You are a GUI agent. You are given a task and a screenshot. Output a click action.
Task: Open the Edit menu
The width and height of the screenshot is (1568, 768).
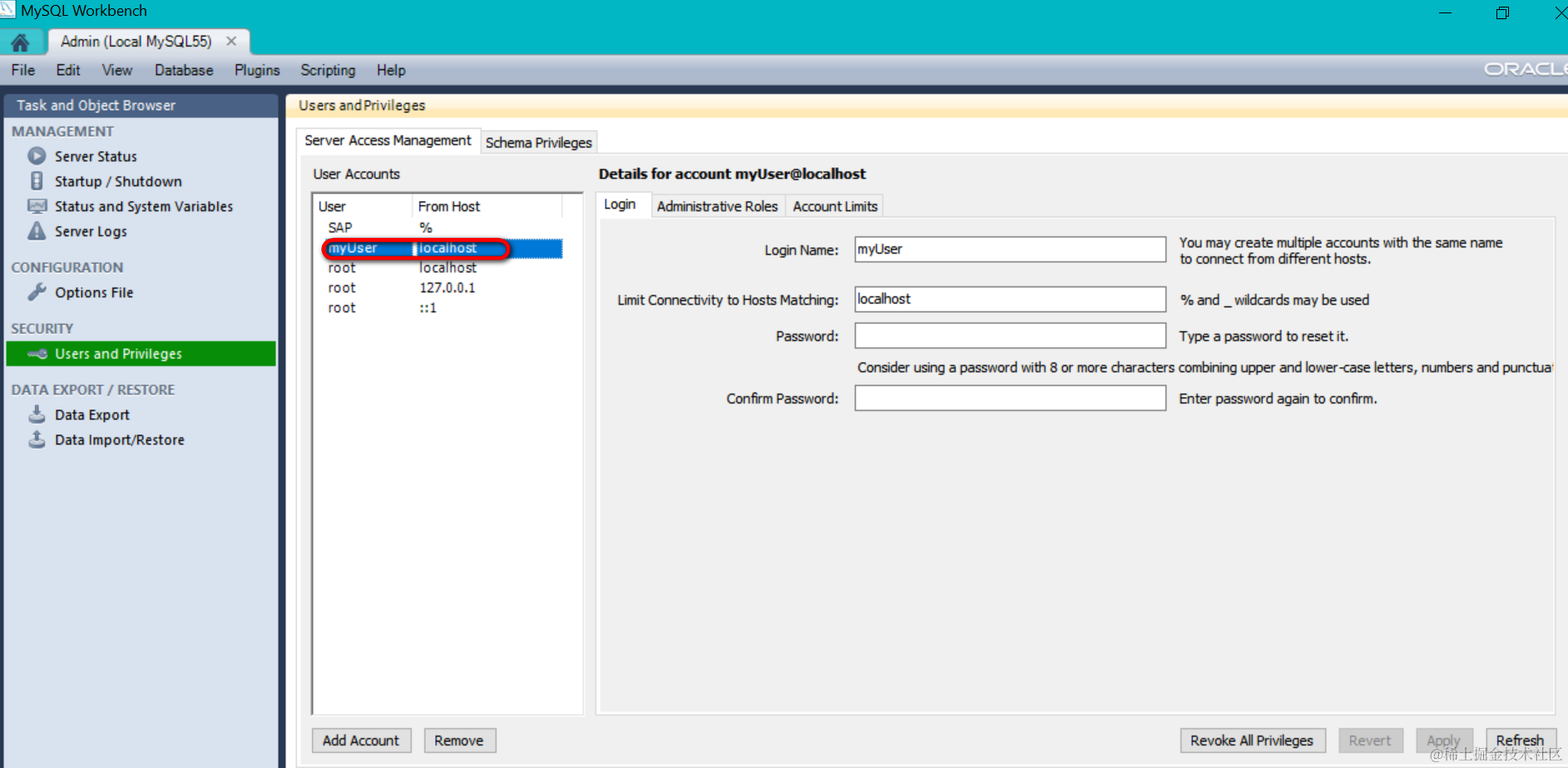click(x=68, y=70)
